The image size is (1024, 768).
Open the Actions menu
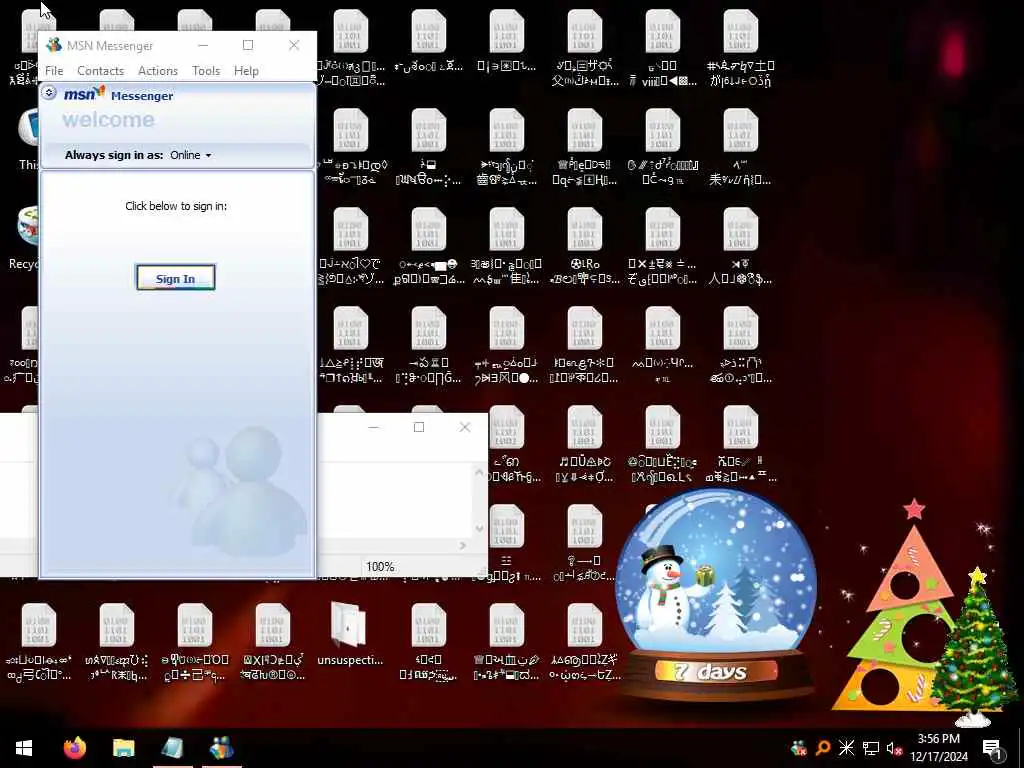tap(158, 71)
